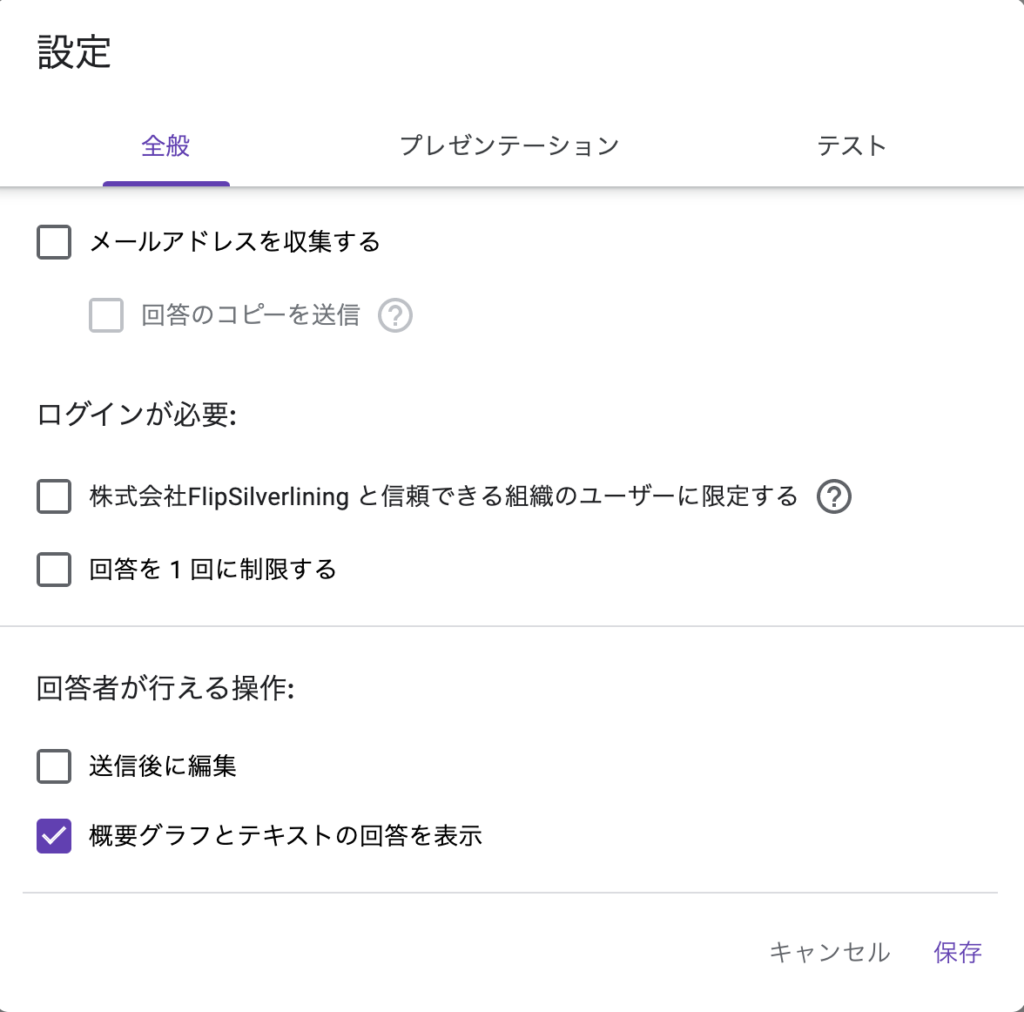Enable 株式会社FlipSilverlining と信頼できる組織のユーザーに限定する
1024x1012 pixels.
point(53,496)
